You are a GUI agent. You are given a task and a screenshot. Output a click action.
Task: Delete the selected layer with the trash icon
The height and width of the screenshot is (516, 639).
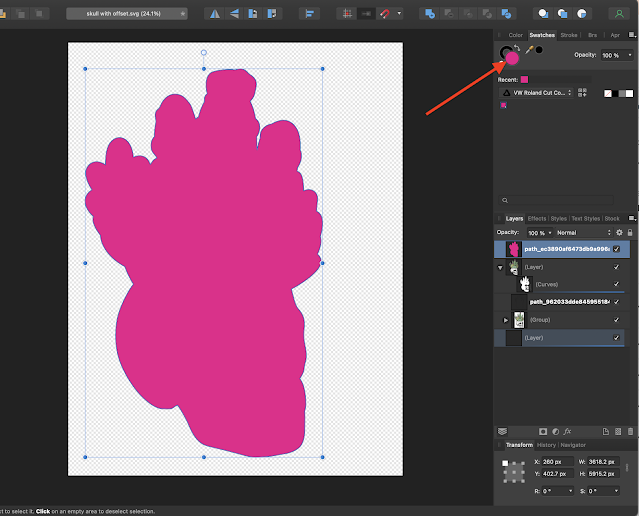[x=630, y=432]
